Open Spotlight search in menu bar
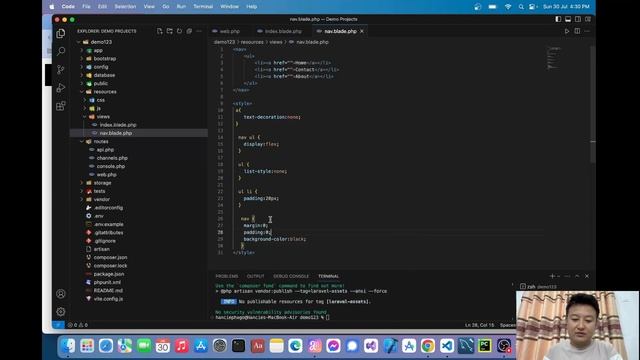Screen dimensions: 640x360 (x=521, y=7)
